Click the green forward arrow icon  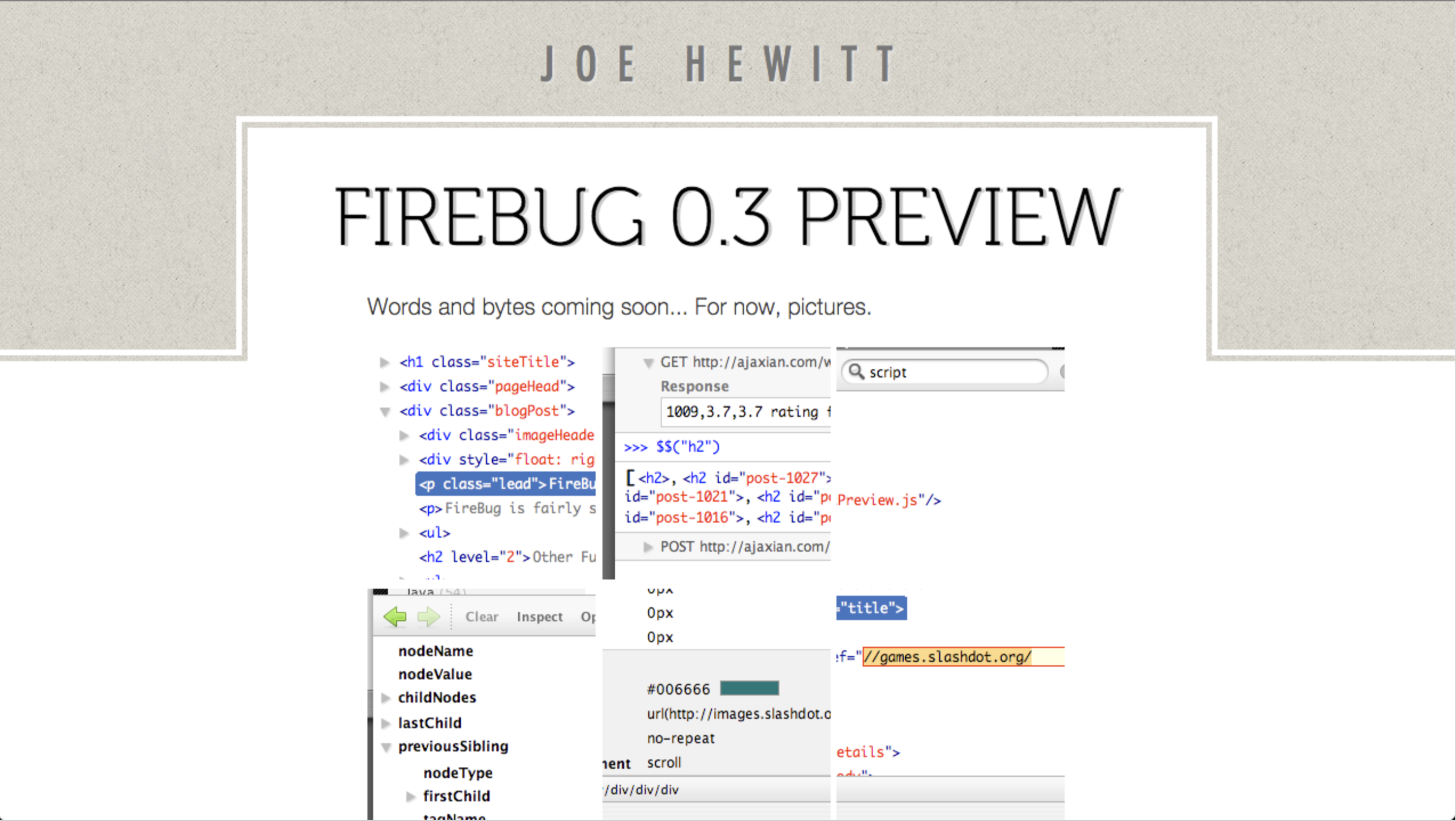click(x=429, y=617)
